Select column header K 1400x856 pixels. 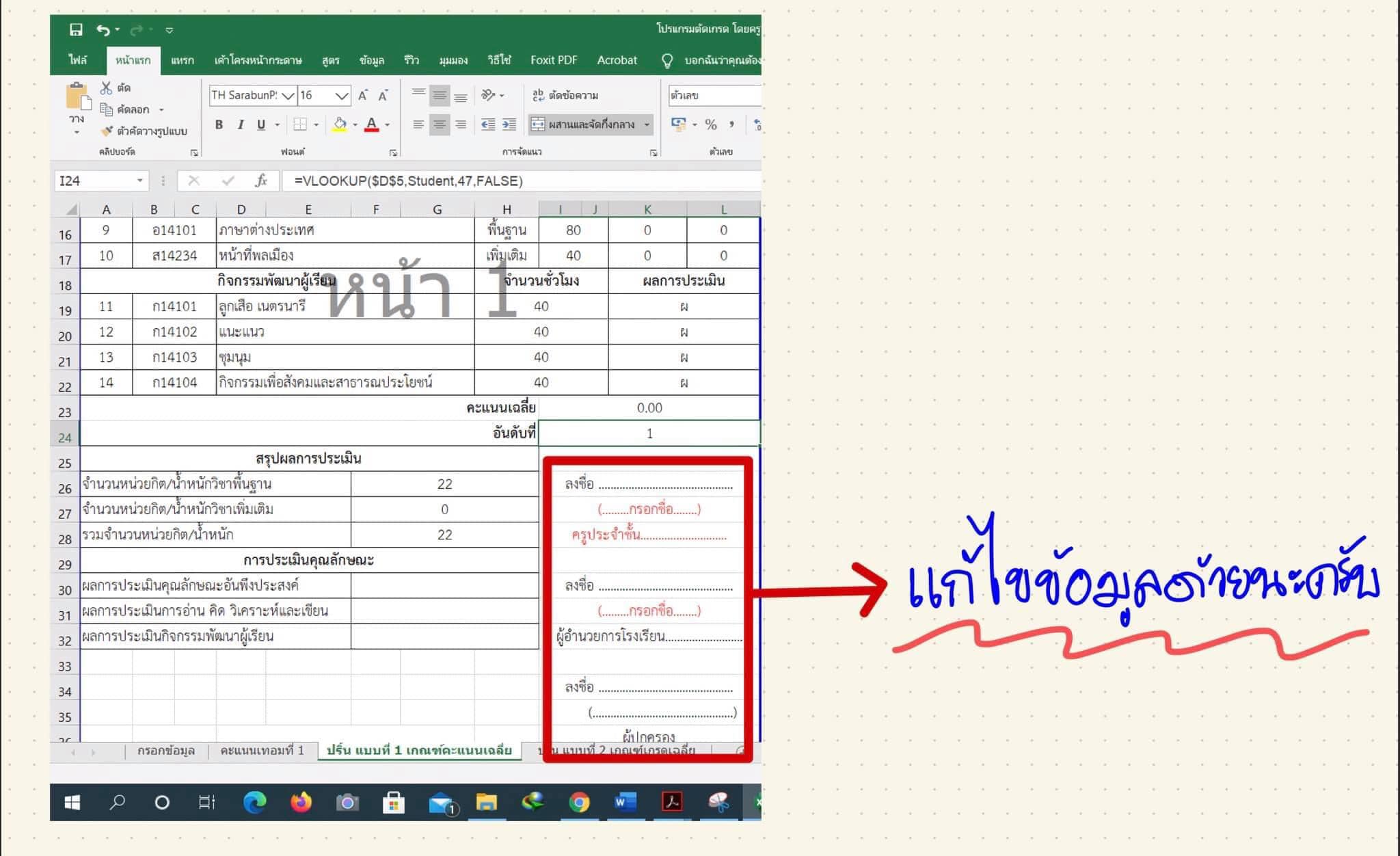pos(647,209)
